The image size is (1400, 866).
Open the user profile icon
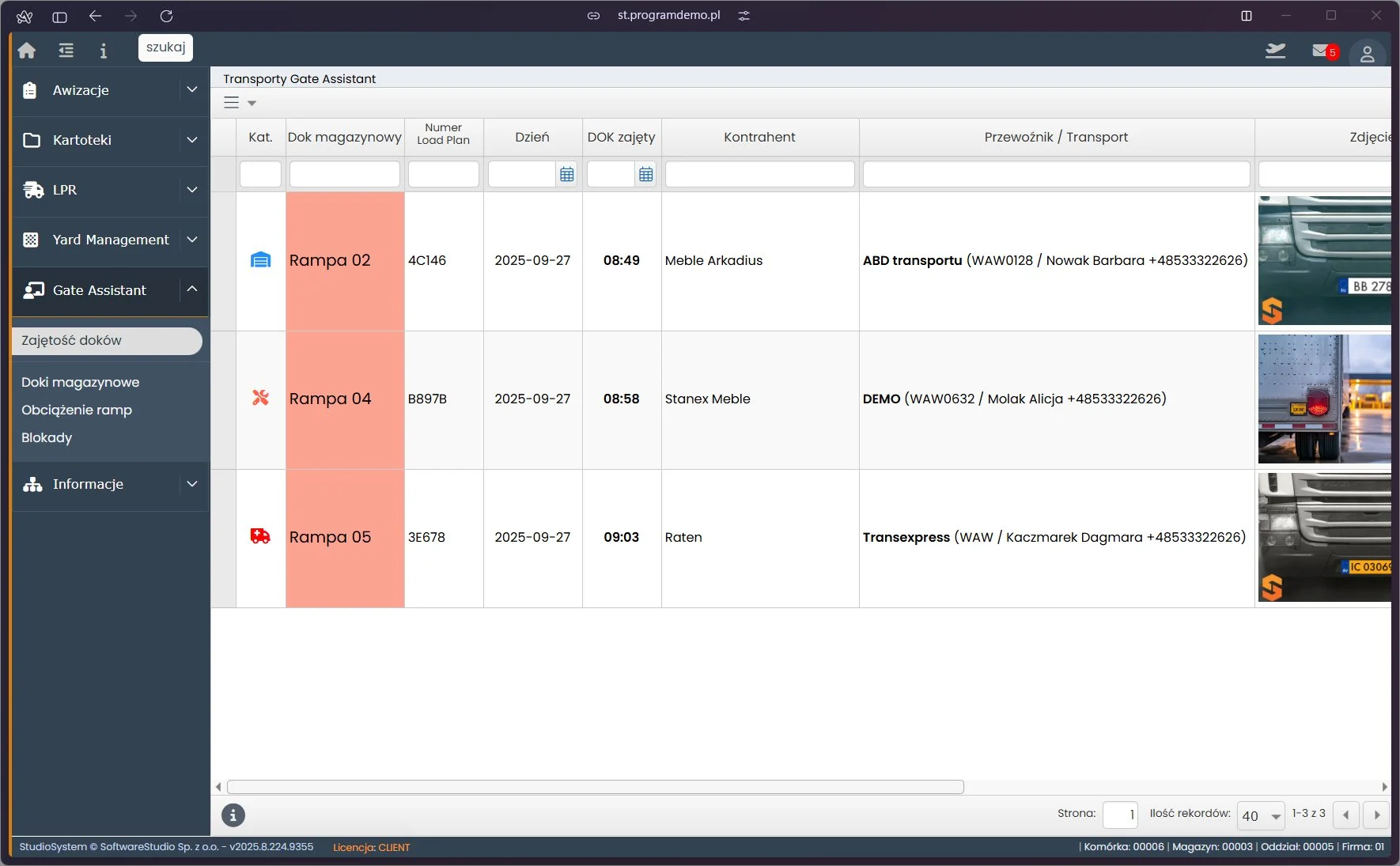pos(1367,54)
